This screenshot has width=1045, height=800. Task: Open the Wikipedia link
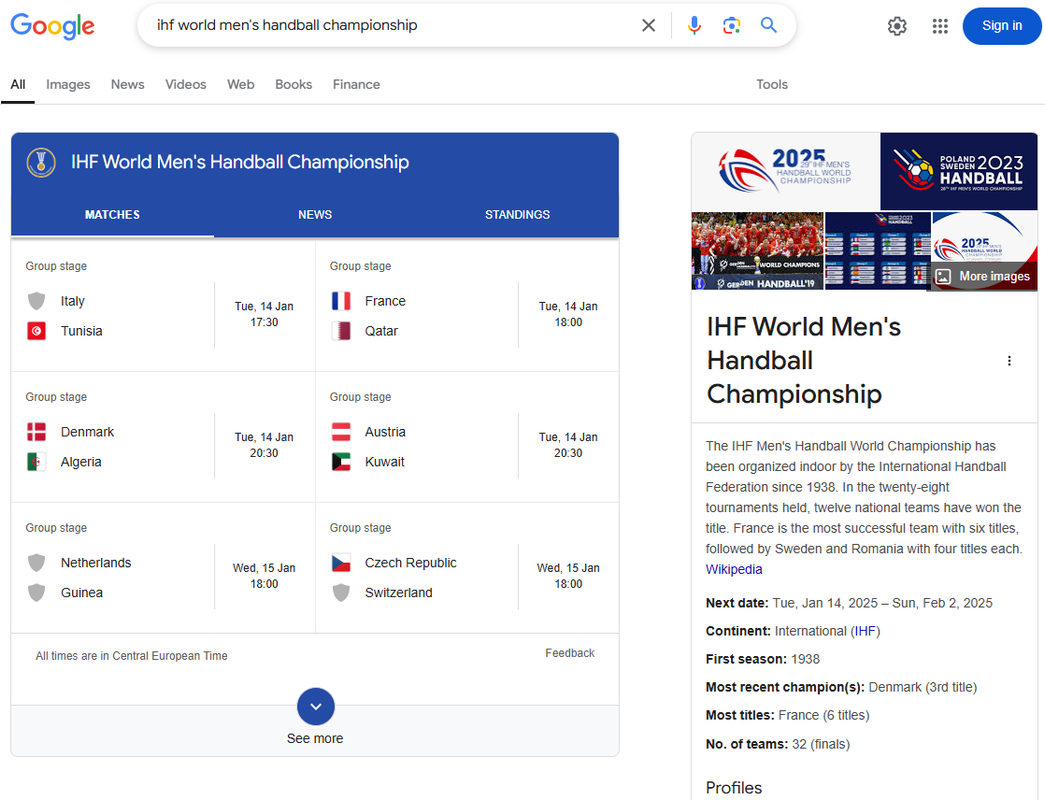(733, 569)
